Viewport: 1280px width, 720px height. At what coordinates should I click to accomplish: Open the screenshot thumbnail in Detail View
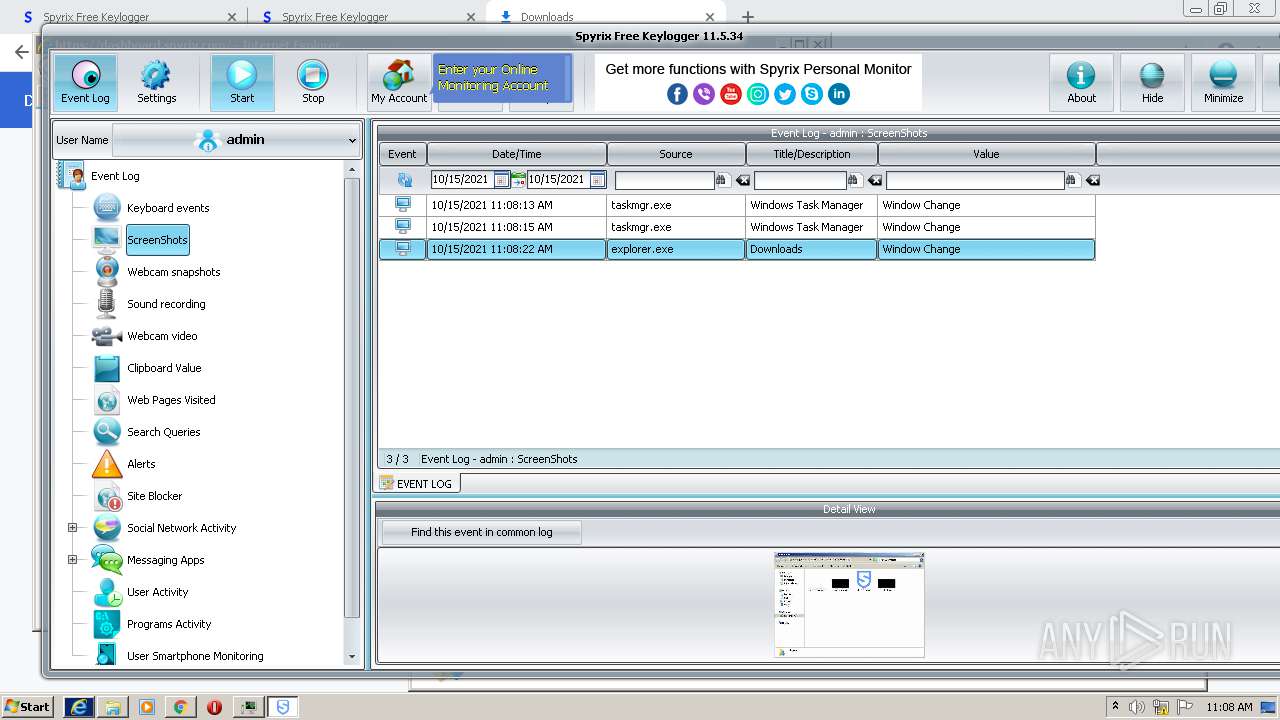(849, 604)
